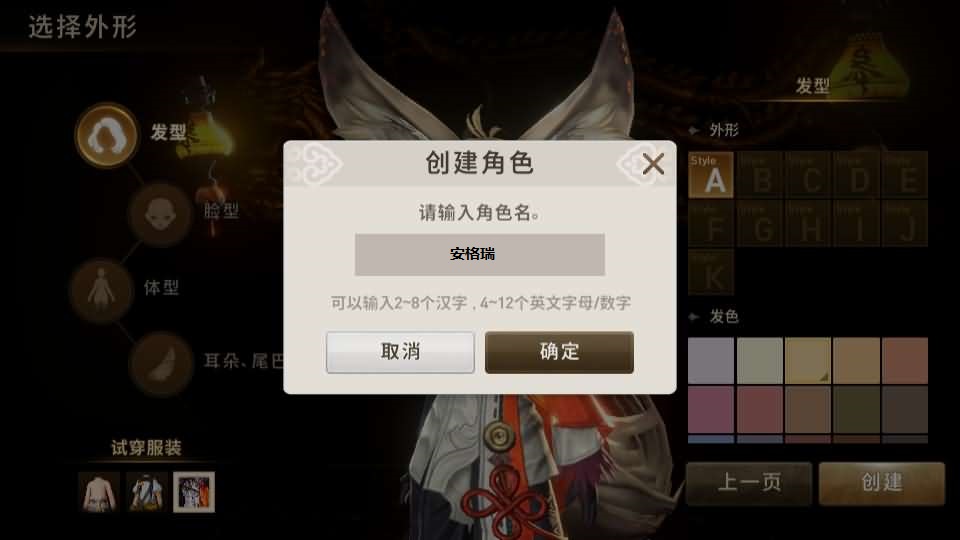
Task: Click the 创建 create button
Action: [882, 483]
